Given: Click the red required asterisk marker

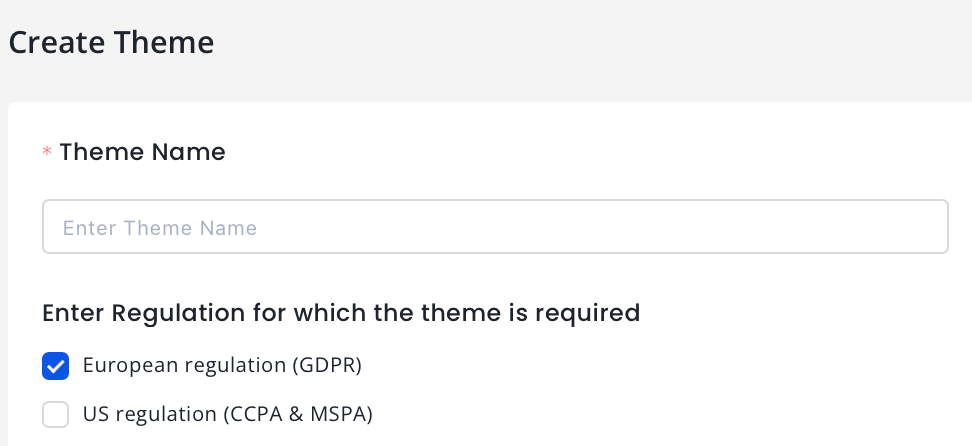Looking at the screenshot, I should pos(46,153).
